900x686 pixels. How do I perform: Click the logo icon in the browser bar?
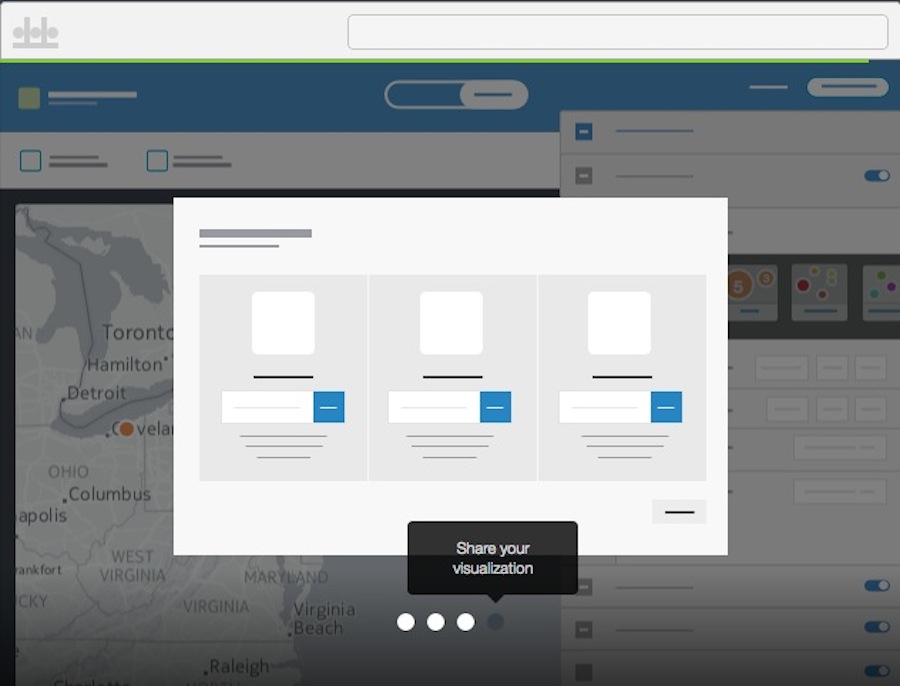click(x=35, y=33)
